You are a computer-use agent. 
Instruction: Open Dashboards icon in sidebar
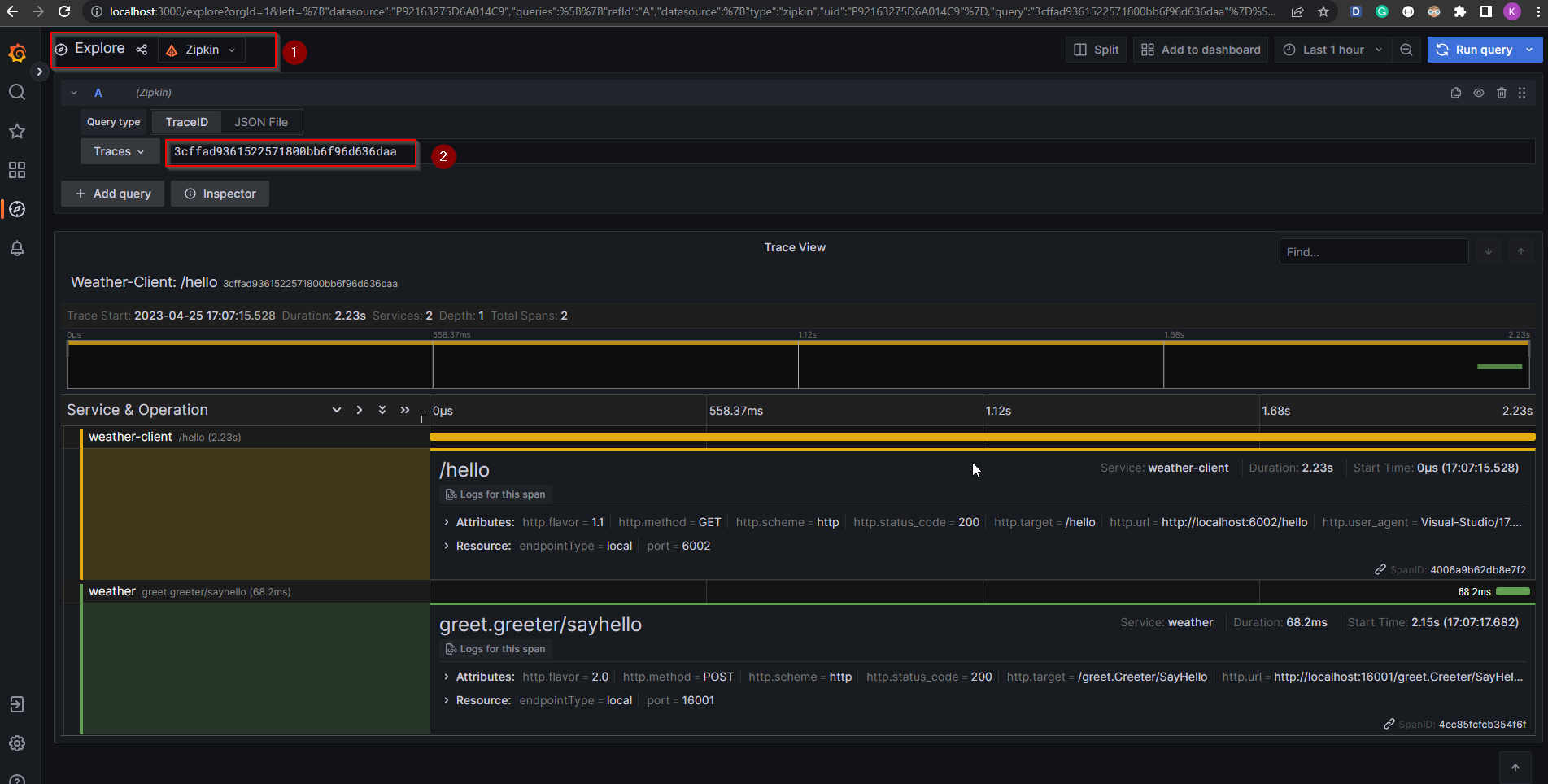[17, 170]
